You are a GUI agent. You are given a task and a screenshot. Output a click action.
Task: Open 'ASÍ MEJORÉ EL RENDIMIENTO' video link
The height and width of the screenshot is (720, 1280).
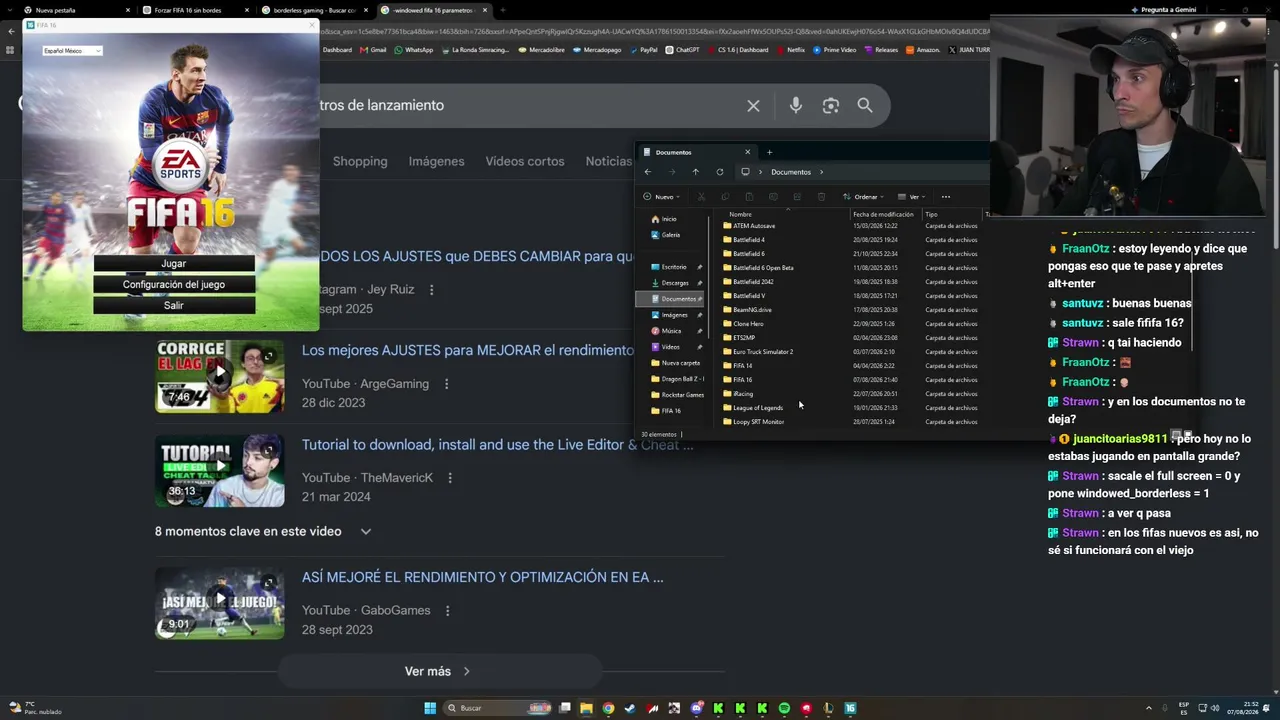(483, 577)
